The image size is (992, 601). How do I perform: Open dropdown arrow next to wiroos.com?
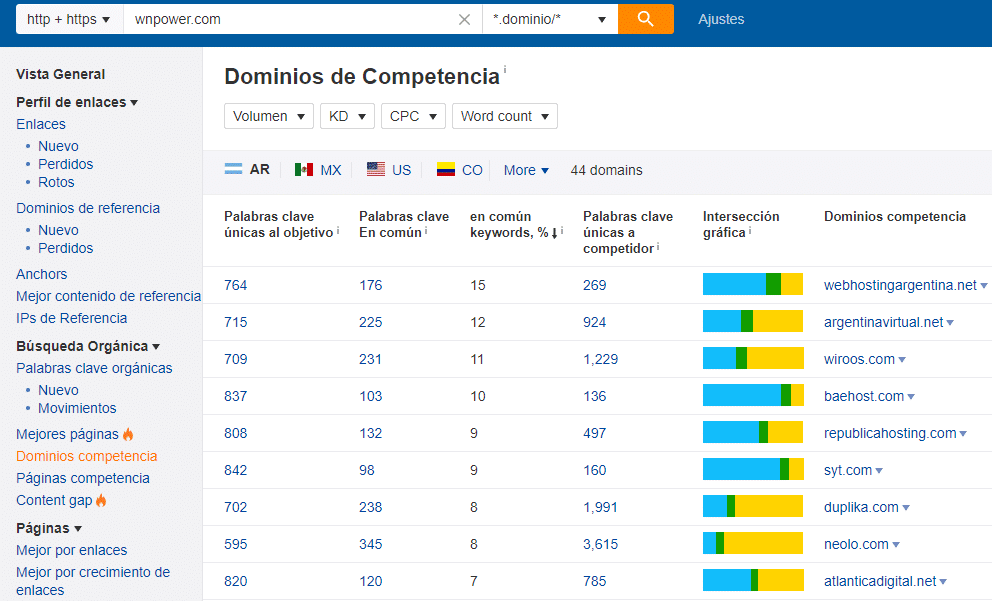coord(902,360)
